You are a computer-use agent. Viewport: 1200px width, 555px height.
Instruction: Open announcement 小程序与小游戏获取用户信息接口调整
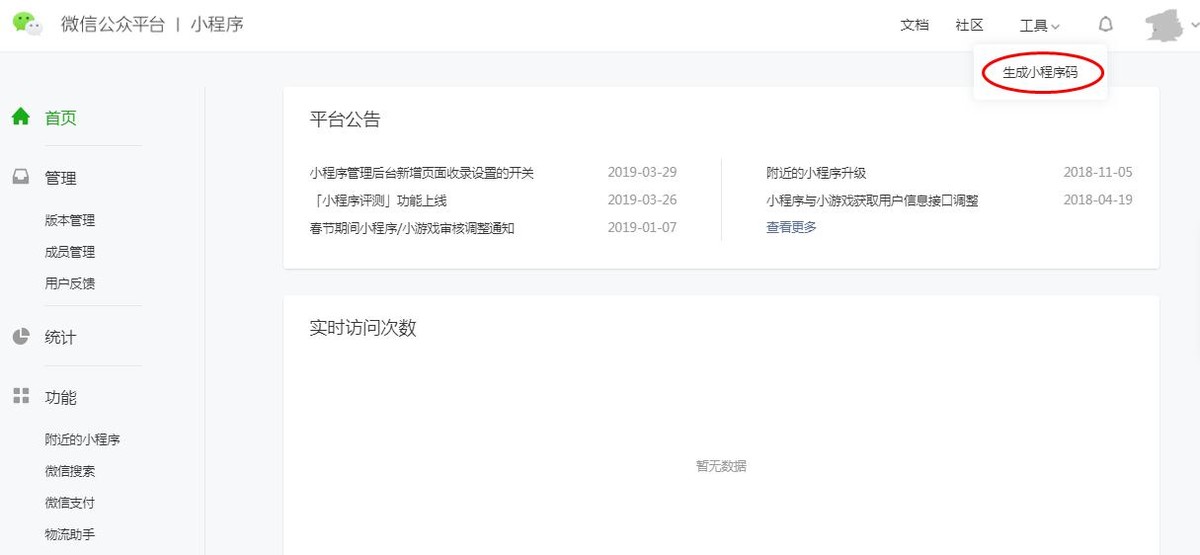pyautogui.click(x=872, y=200)
